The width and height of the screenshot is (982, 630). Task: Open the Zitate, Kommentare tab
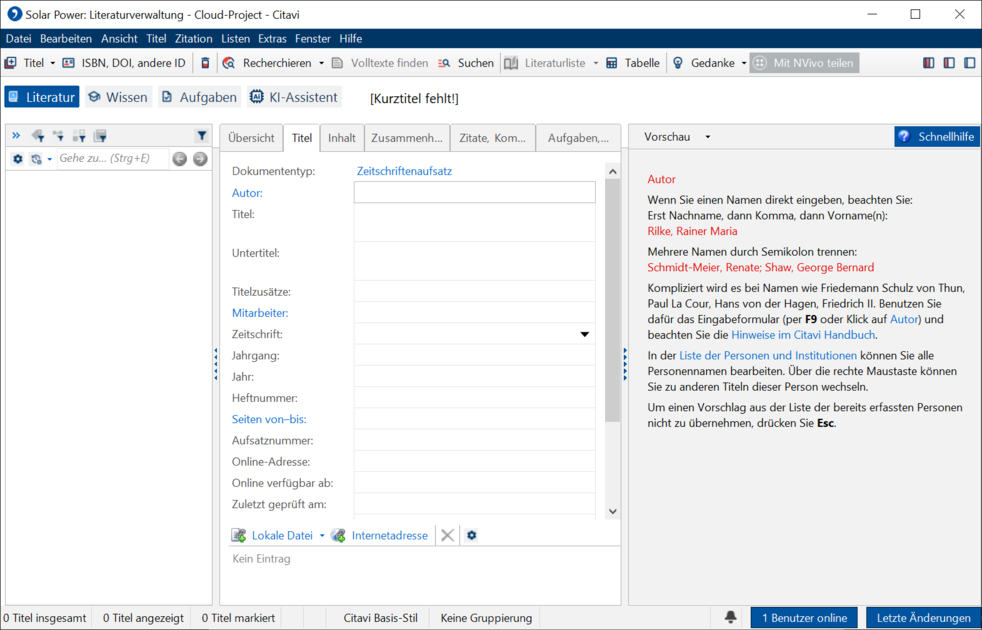493,138
